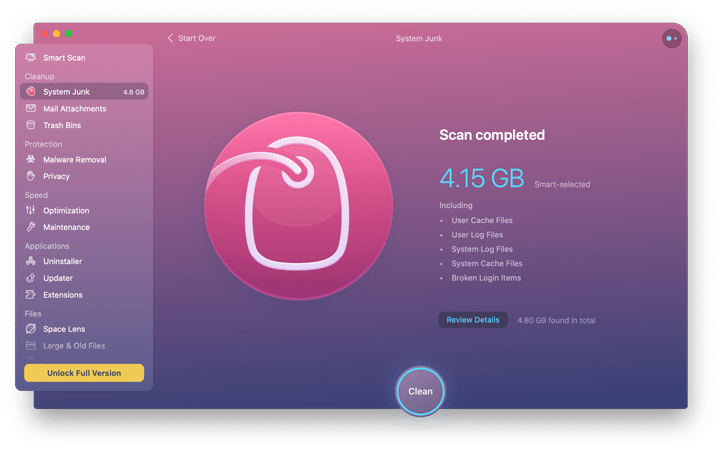721x453 pixels.
Task: Click the Trash Bins bucket icon
Action: [x=31, y=125]
